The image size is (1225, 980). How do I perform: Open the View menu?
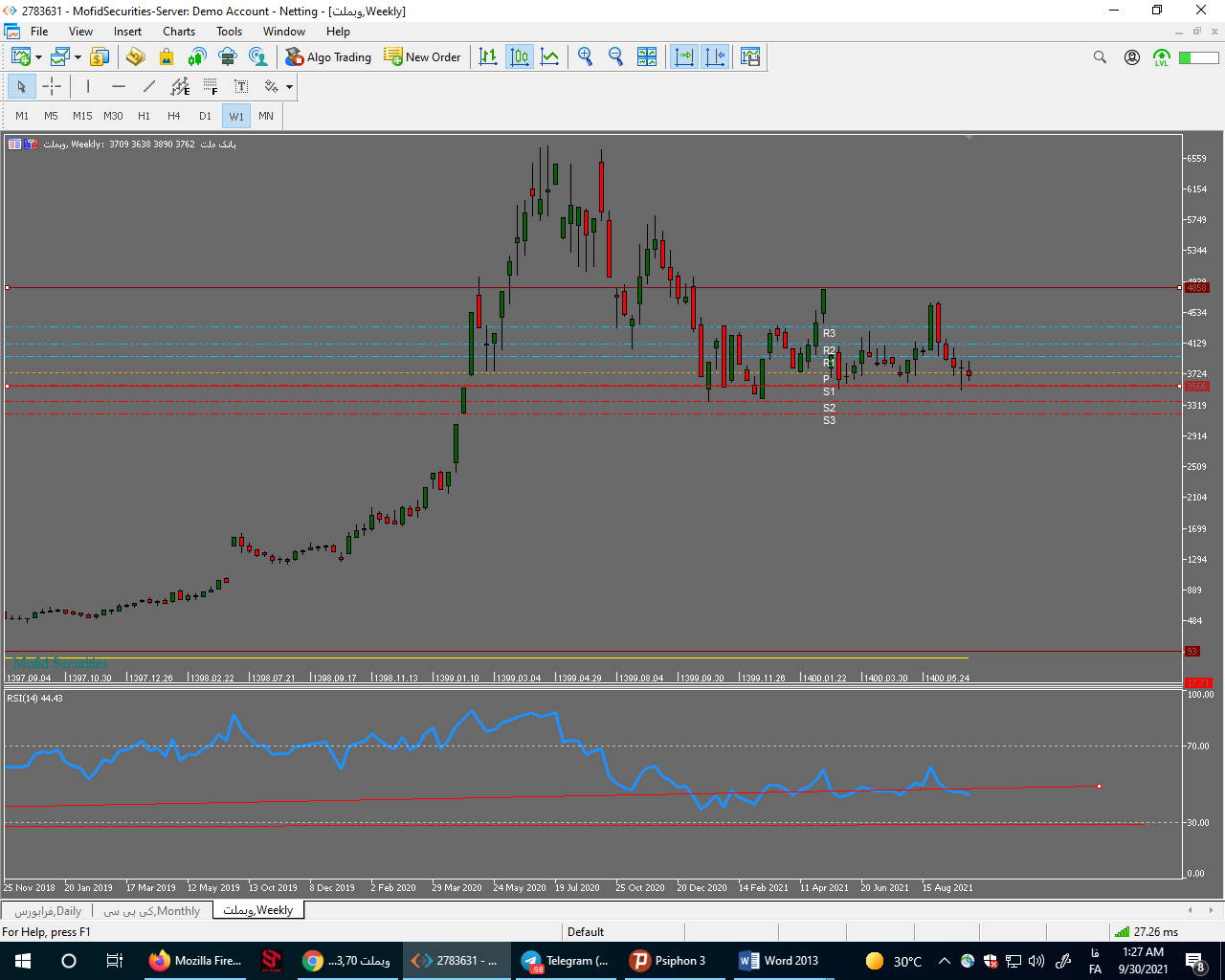[x=80, y=32]
